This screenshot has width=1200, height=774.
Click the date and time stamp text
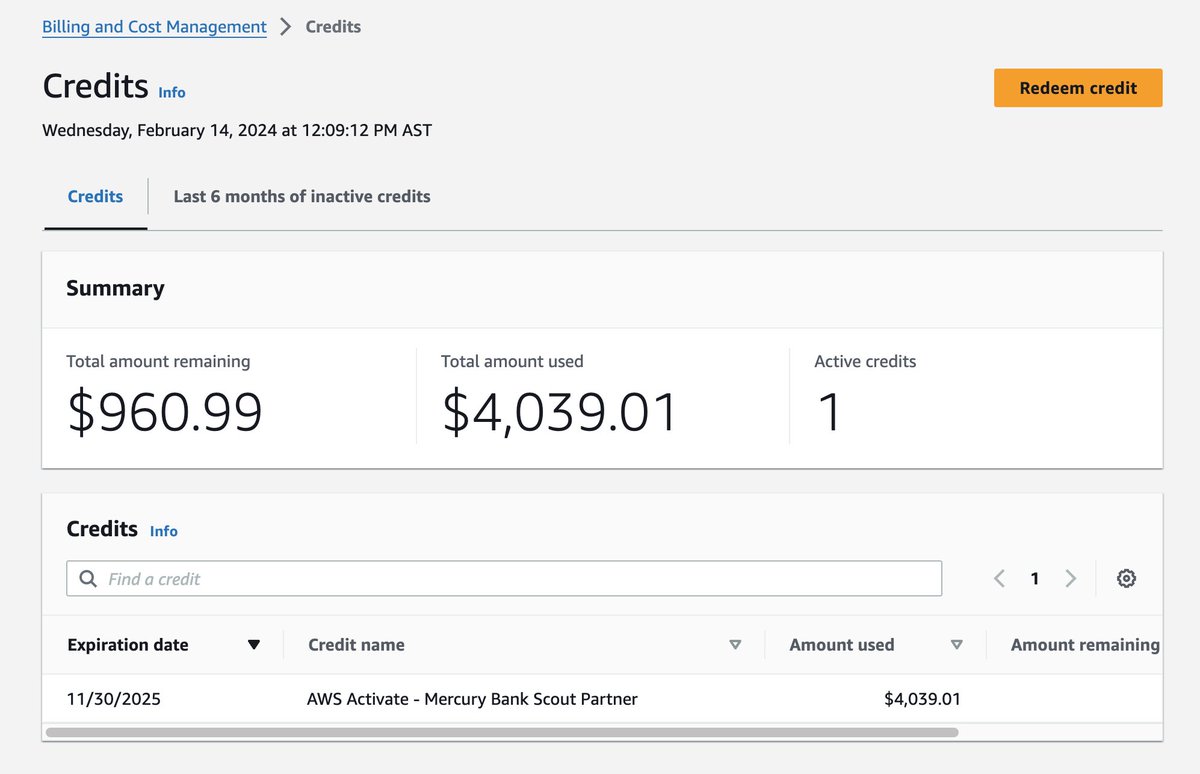pos(237,130)
